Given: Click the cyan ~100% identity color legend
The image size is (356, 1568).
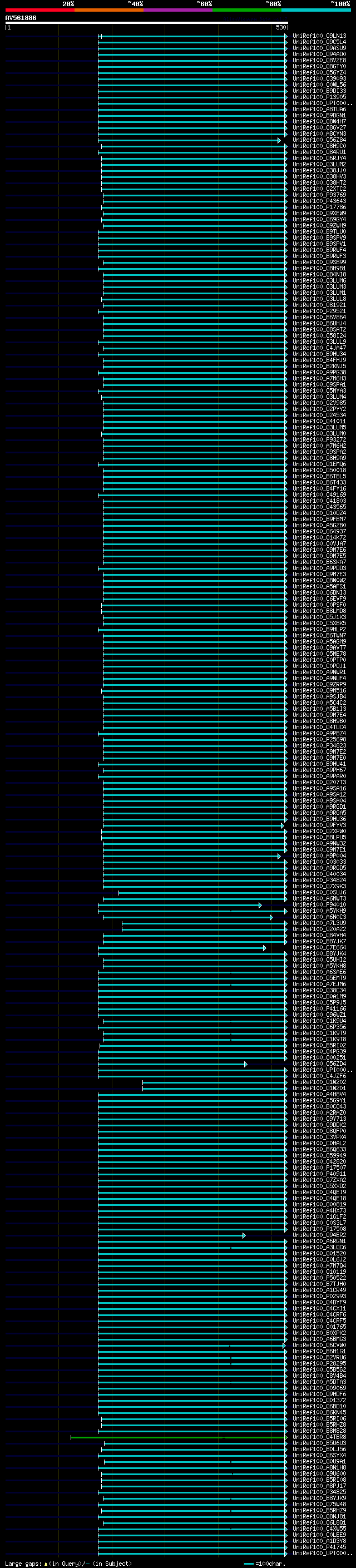Looking at the screenshot, I should coord(316,10).
